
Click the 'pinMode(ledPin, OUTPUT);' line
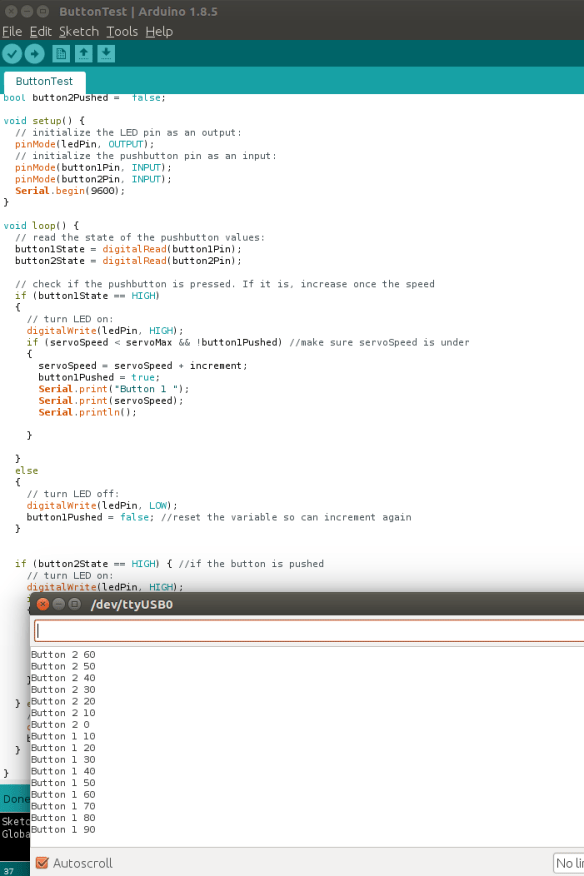[x=84, y=144]
